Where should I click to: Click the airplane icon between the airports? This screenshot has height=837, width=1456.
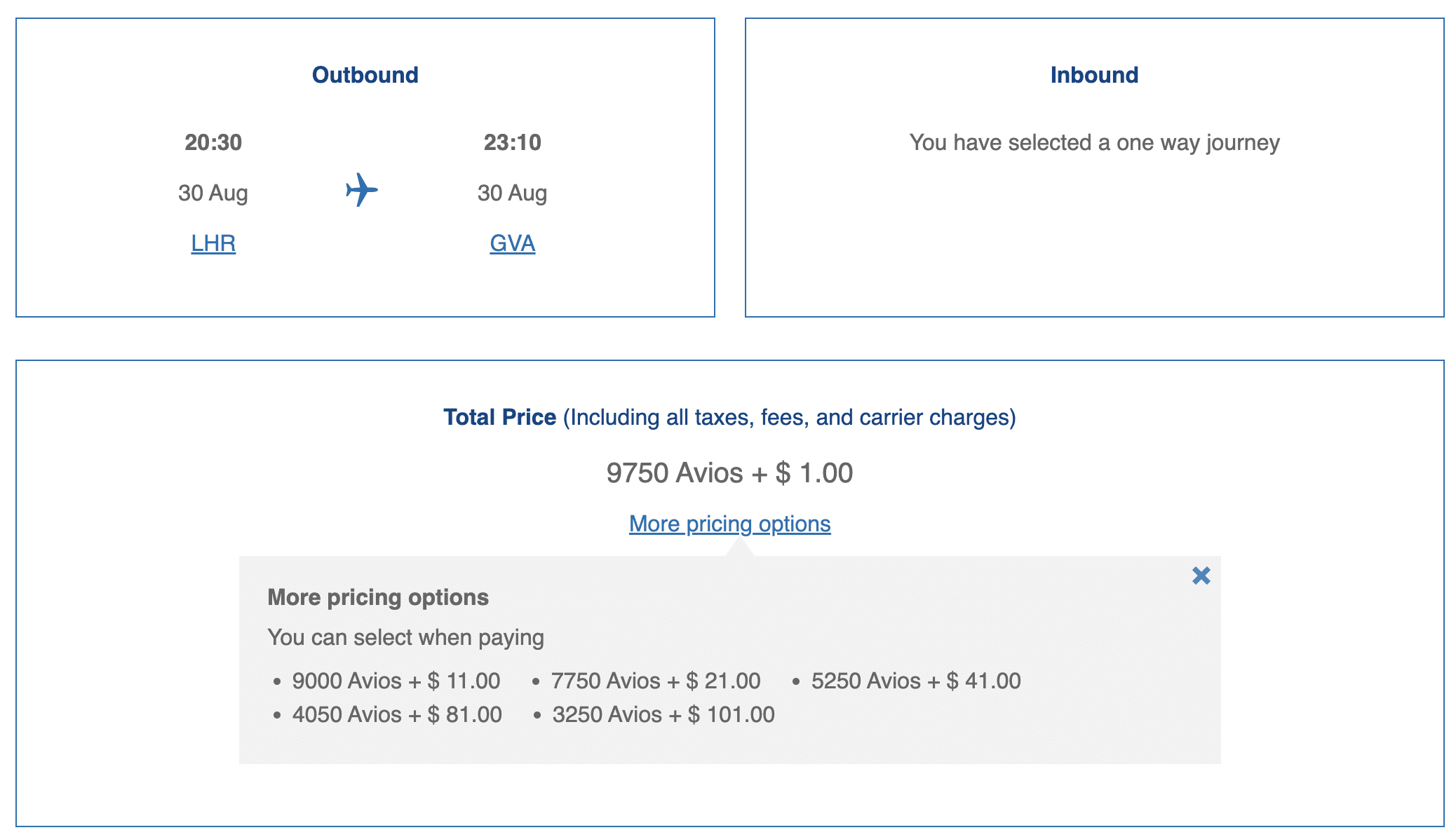click(362, 190)
